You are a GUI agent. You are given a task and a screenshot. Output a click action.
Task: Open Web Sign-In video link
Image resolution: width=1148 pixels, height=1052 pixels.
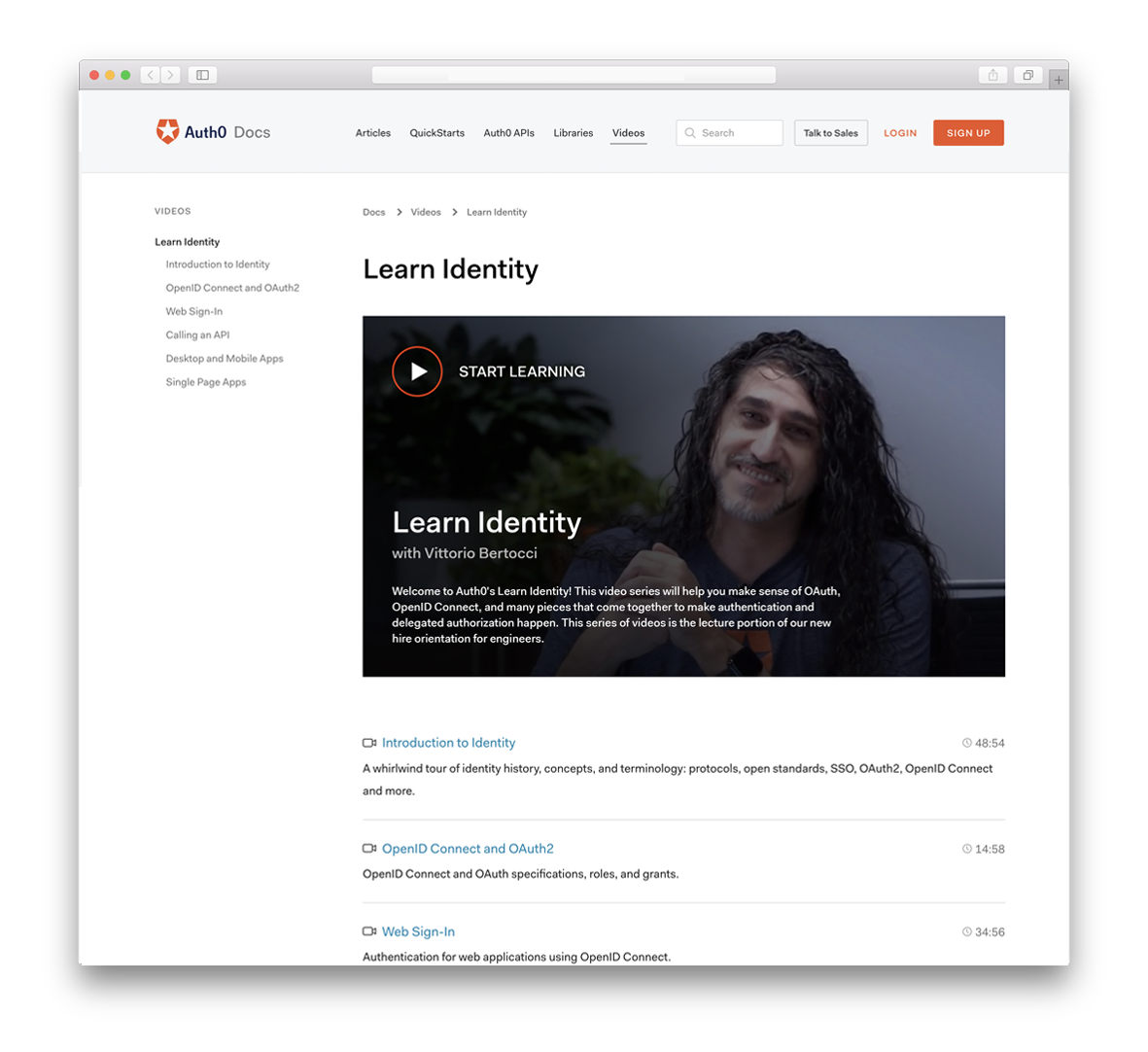coord(418,931)
